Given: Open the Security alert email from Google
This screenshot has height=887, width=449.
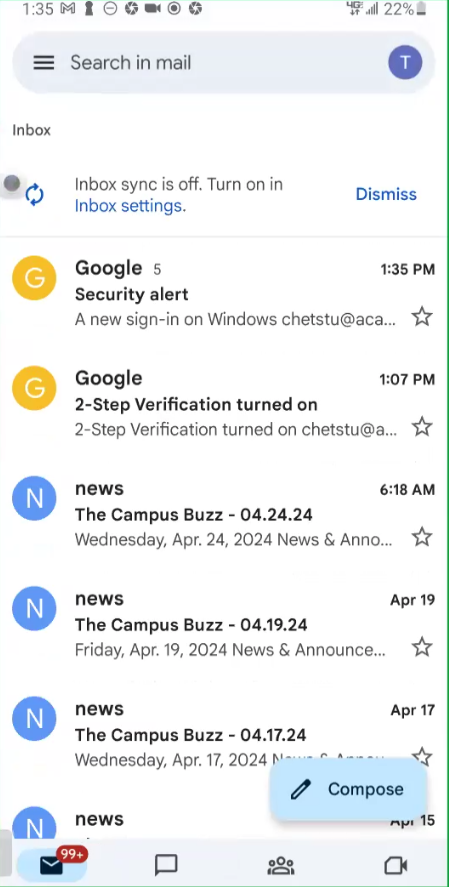Looking at the screenshot, I should pos(224,294).
